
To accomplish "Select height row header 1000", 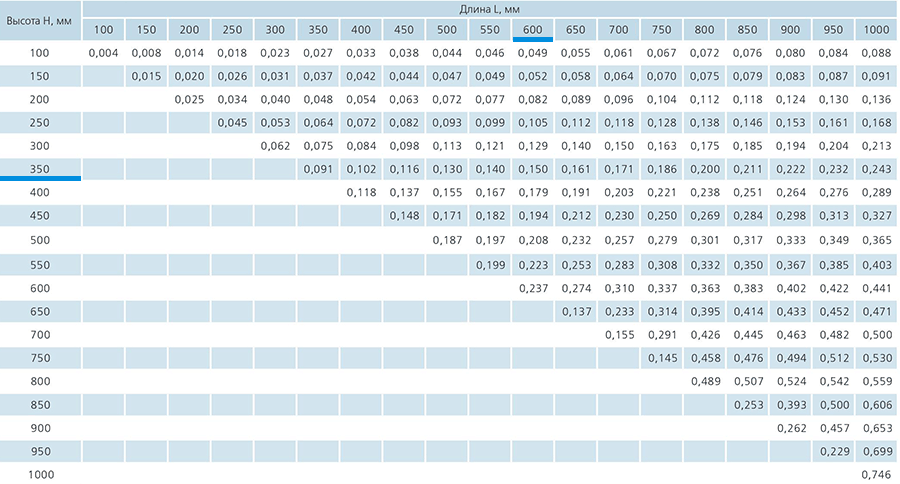I will pos(41,475).
